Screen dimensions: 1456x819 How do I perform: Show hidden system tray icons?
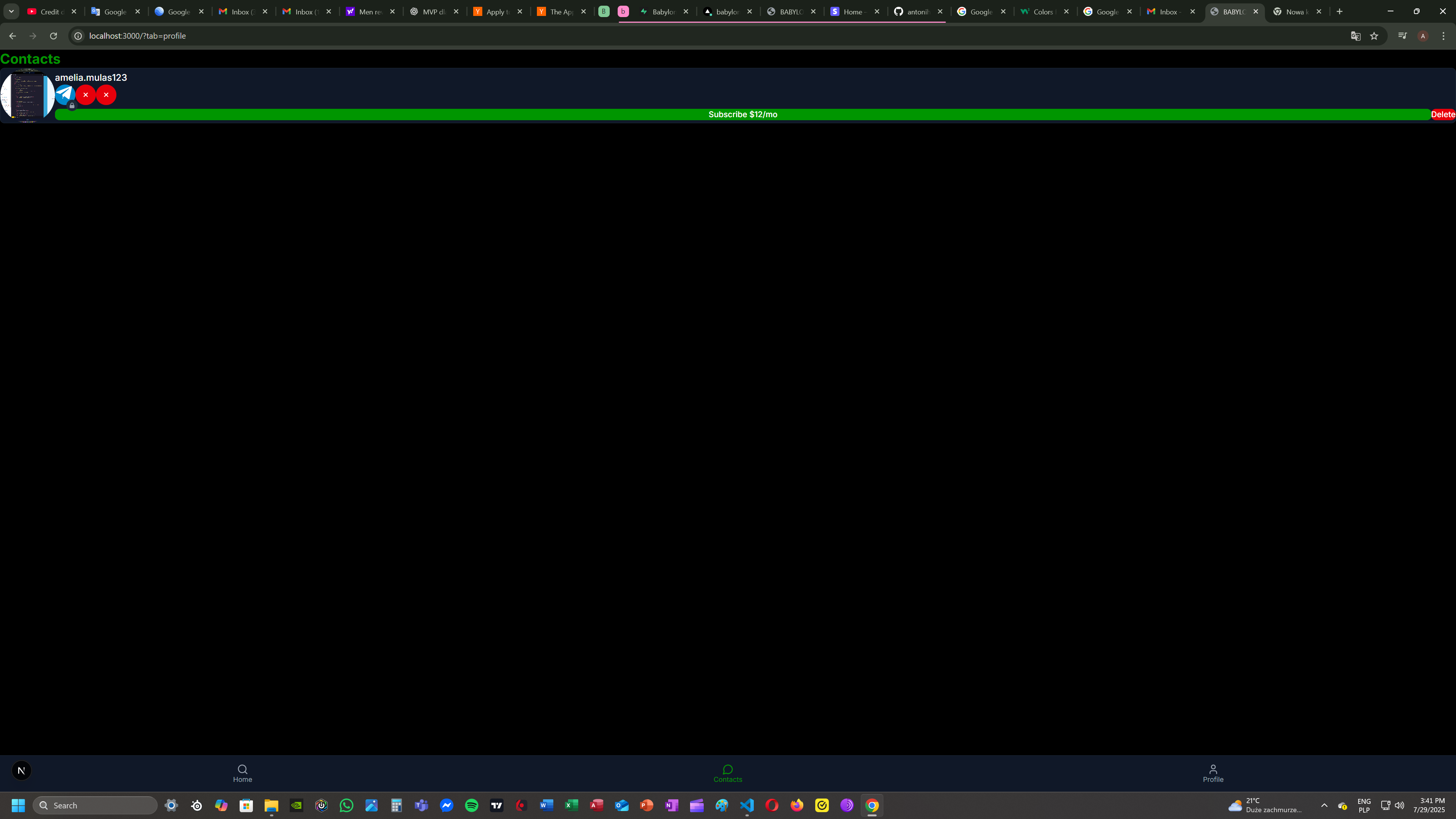1324,805
